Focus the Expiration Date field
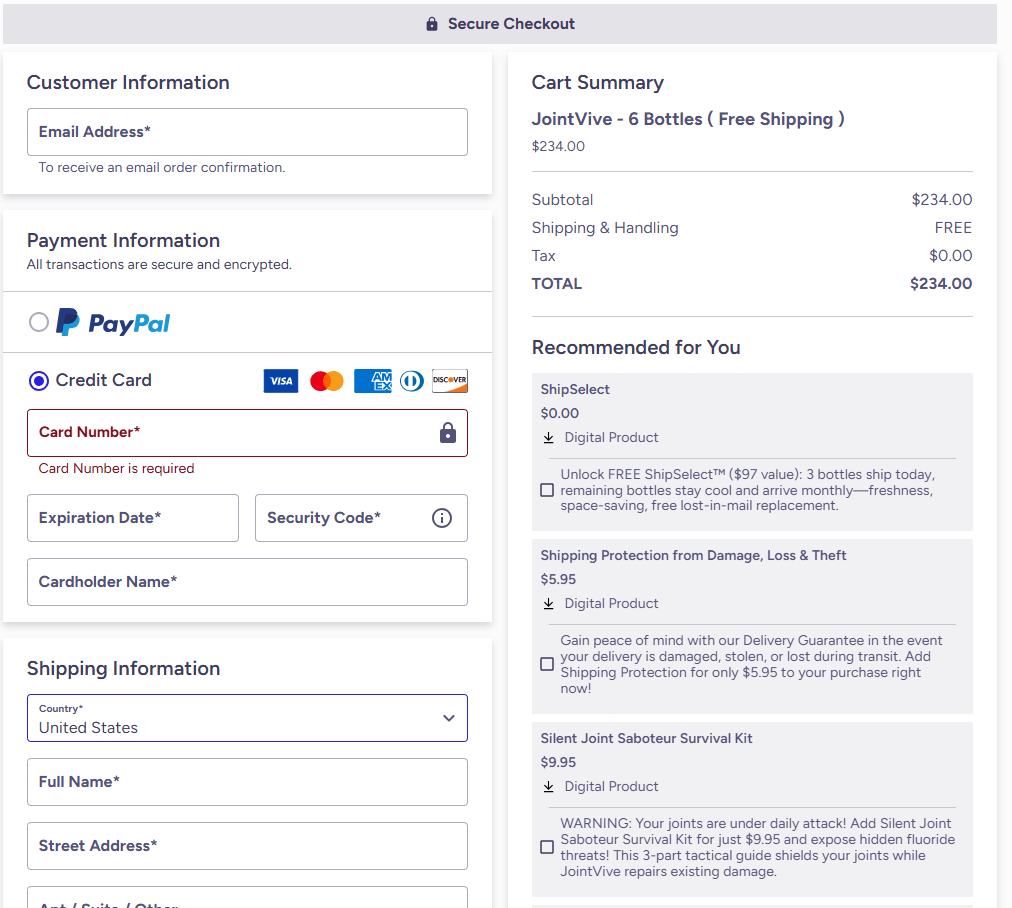 click(133, 518)
